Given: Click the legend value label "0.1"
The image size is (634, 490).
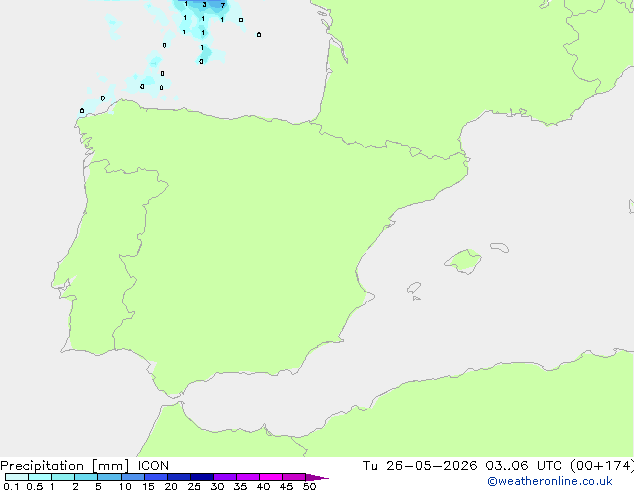Looking at the screenshot, I should point(11,486).
